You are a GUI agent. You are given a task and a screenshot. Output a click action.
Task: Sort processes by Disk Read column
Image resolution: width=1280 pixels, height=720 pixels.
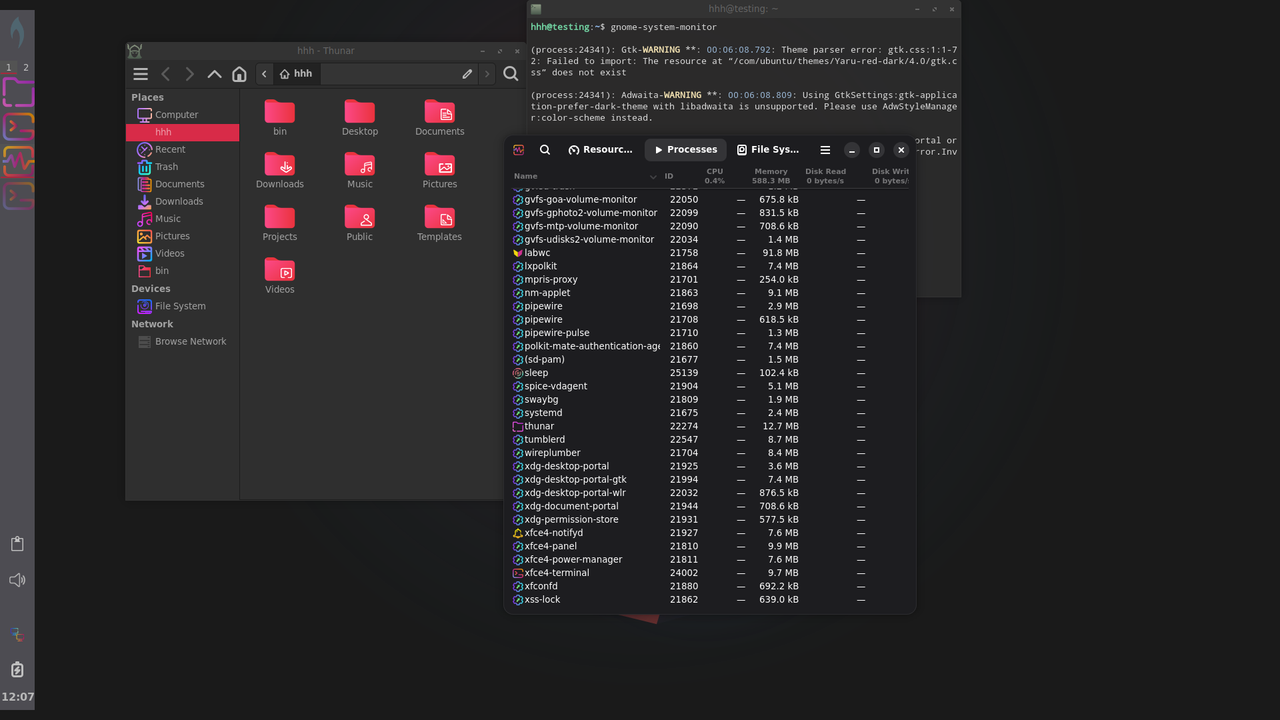(x=824, y=176)
